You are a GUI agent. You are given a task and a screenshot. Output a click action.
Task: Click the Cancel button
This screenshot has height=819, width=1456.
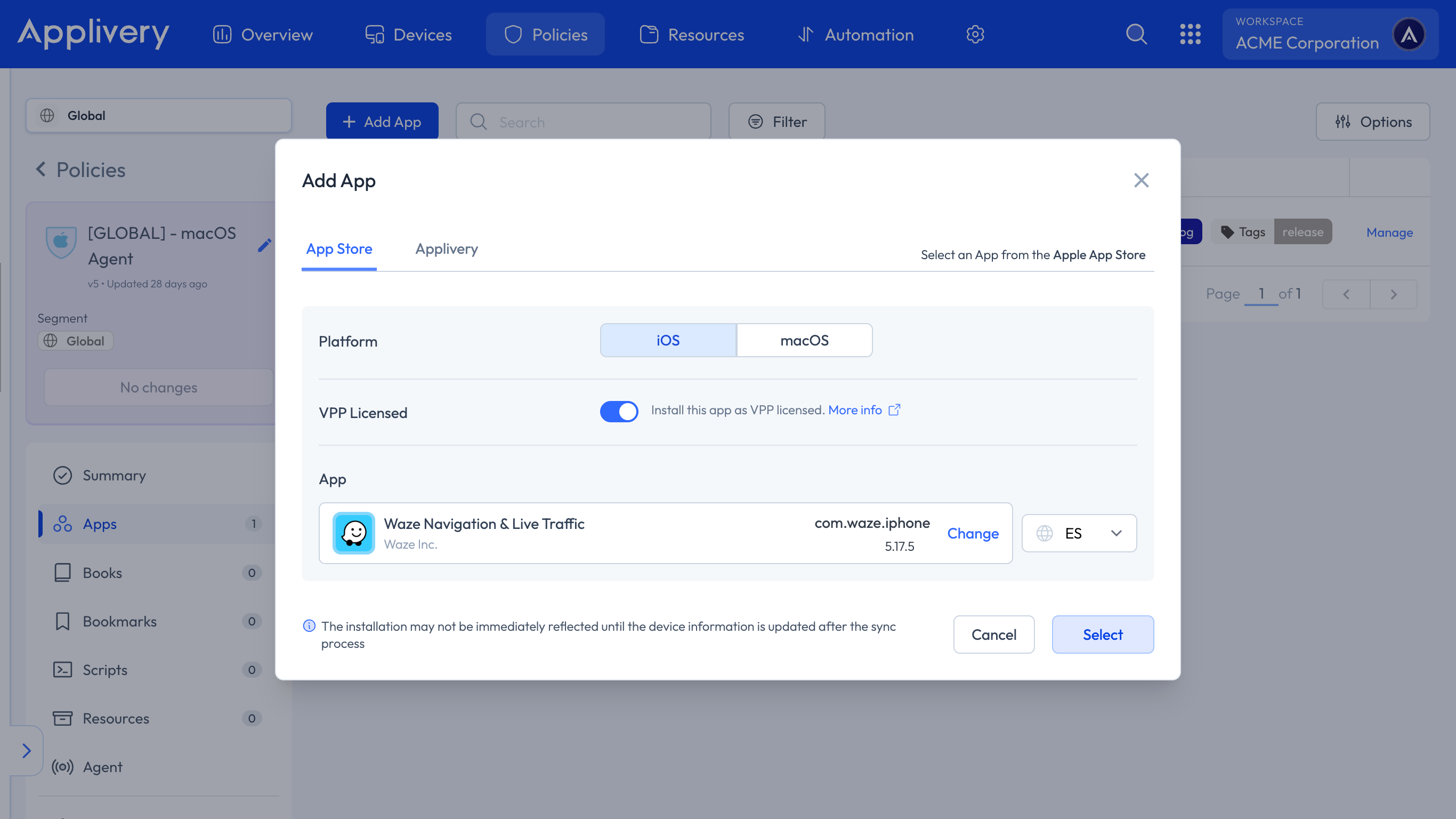[x=993, y=634]
